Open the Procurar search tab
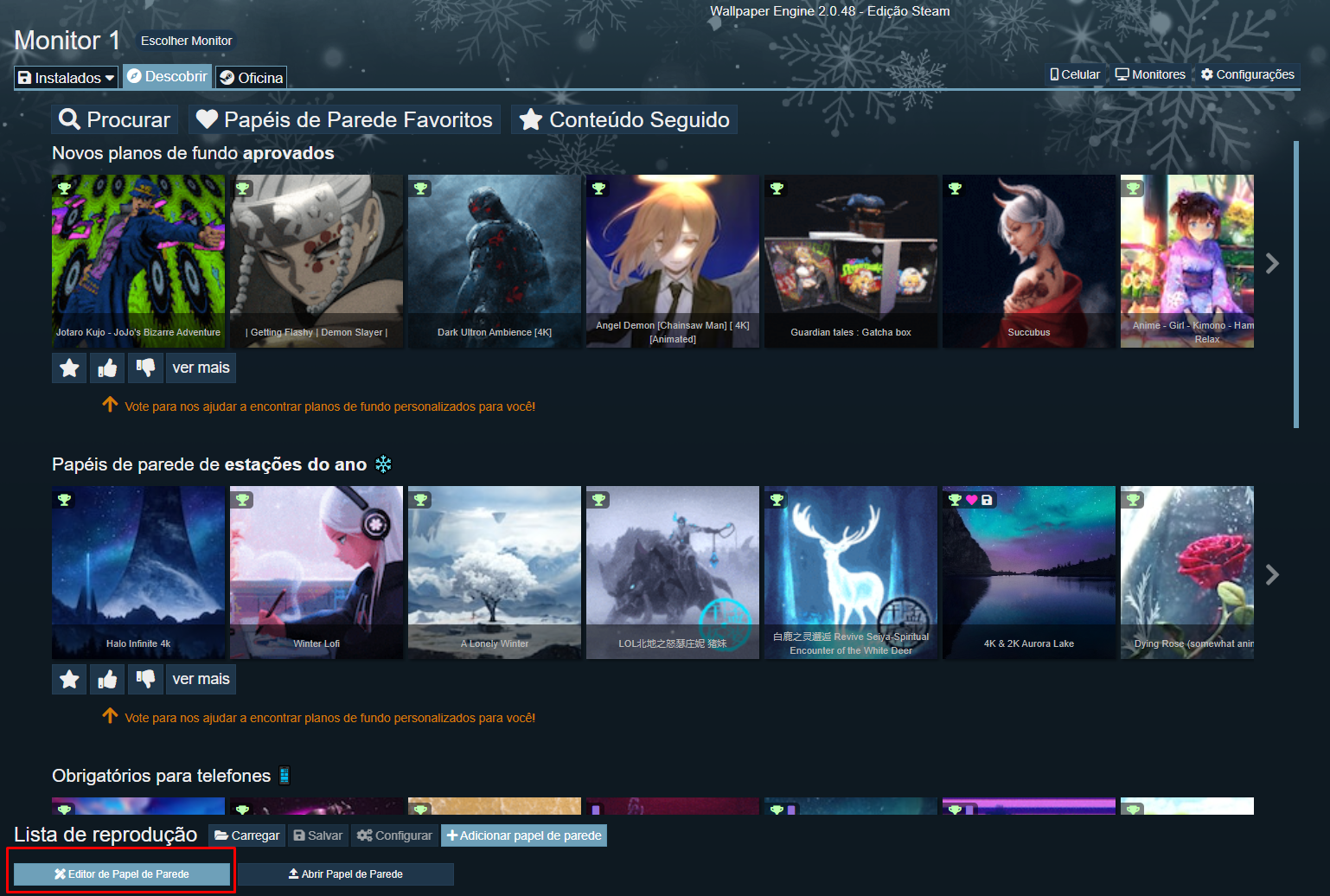The width and height of the screenshot is (1330, 896). coord(115,119)
